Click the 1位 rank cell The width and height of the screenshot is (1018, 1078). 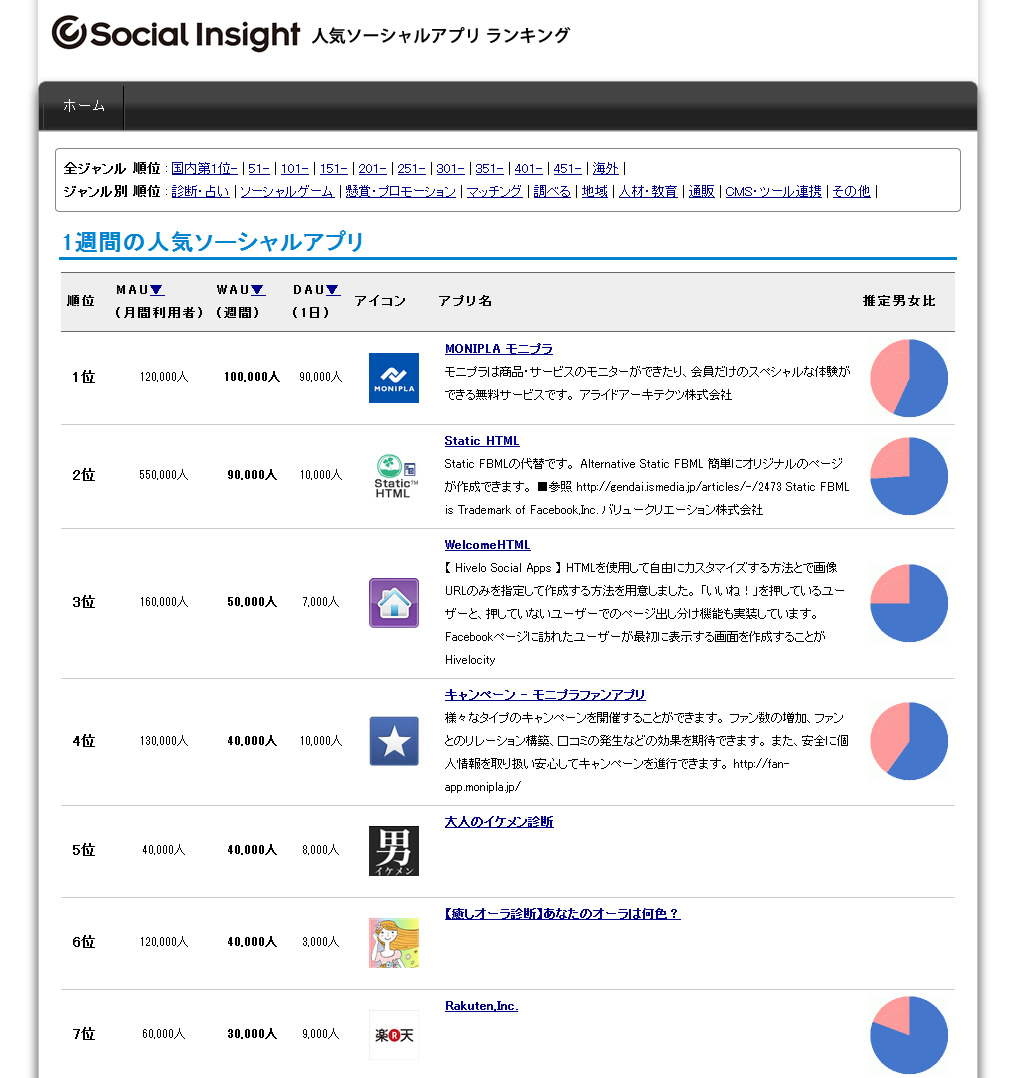point(83,377)
